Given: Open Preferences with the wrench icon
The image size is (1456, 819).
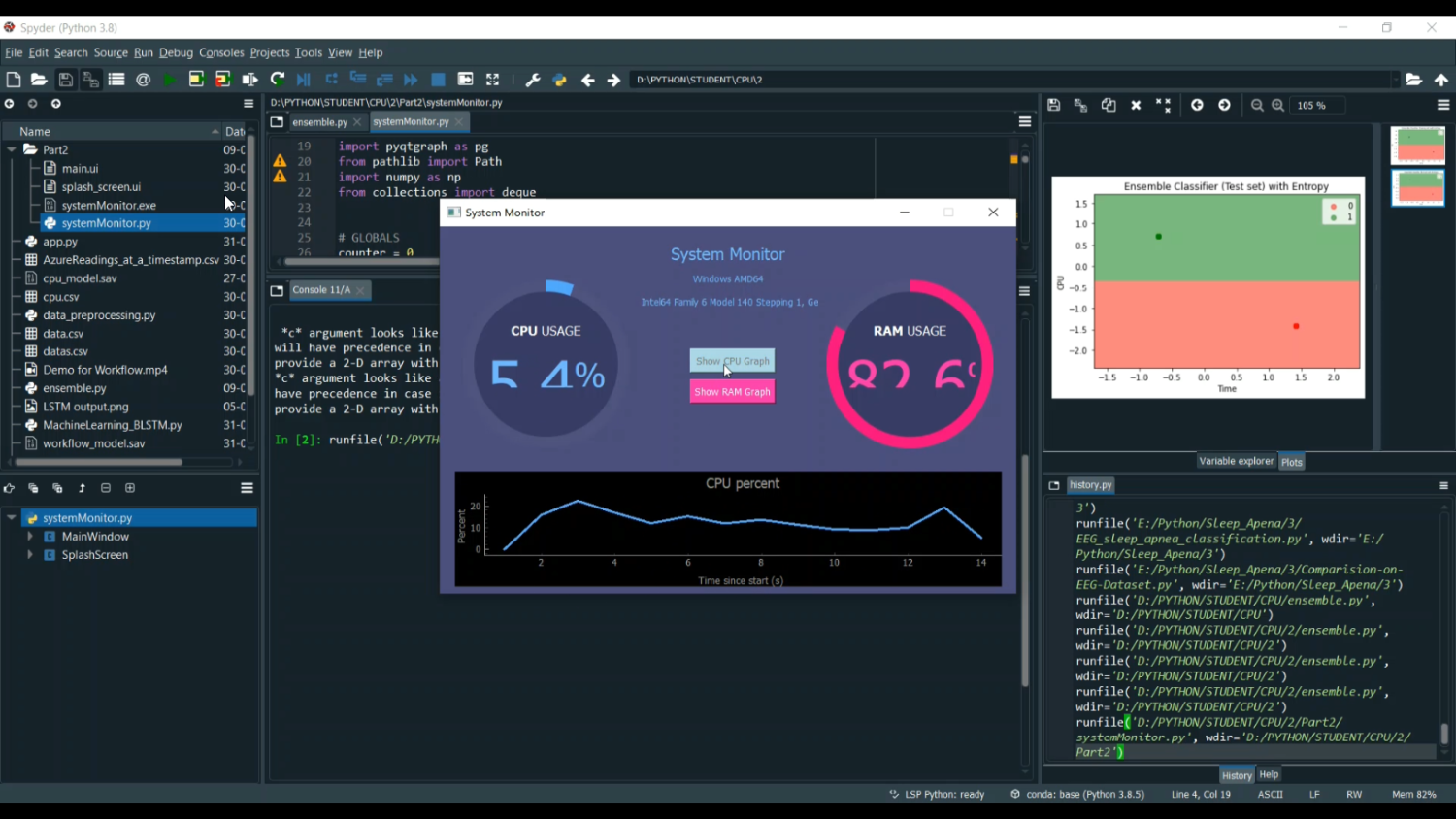Looking at the screenshot, I should [532, 80].
